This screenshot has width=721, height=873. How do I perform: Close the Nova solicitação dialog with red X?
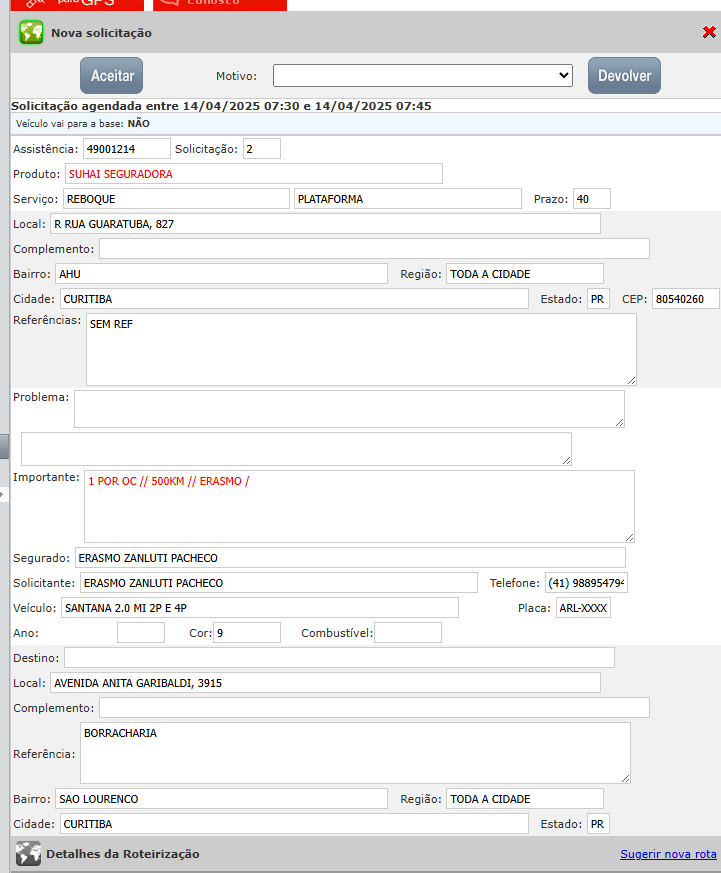click(x=709, y=32)
